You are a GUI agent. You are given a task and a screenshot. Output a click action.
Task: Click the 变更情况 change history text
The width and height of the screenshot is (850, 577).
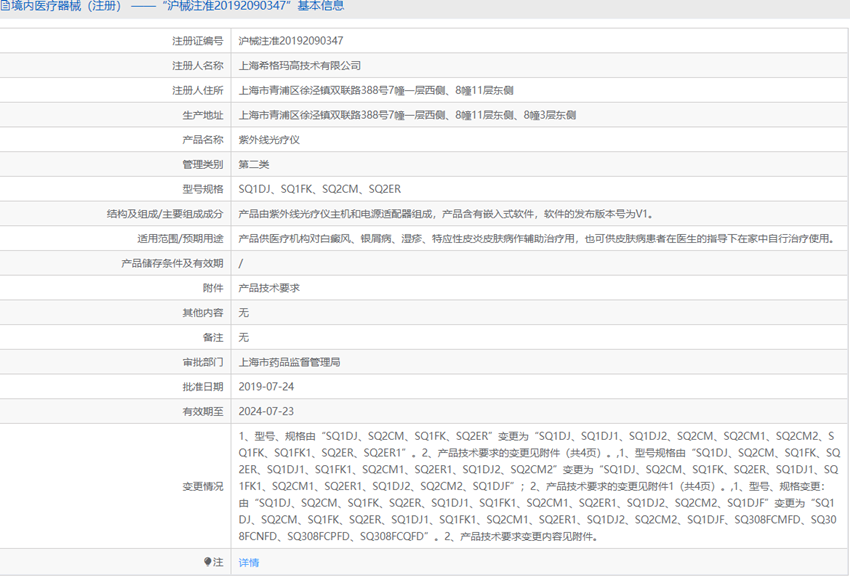tap(539, 486)
